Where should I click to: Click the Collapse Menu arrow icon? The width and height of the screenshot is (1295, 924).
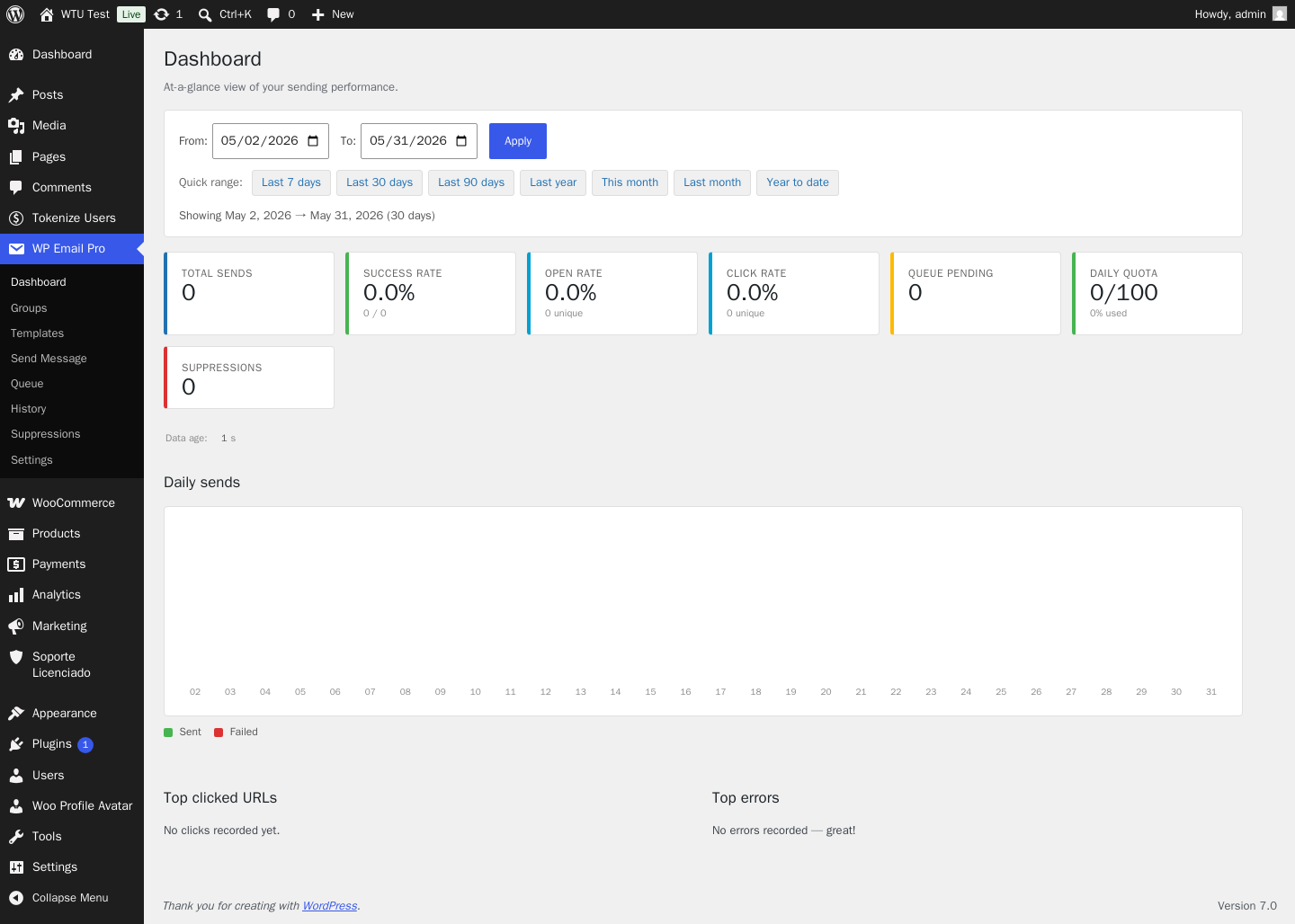[16, 898]
